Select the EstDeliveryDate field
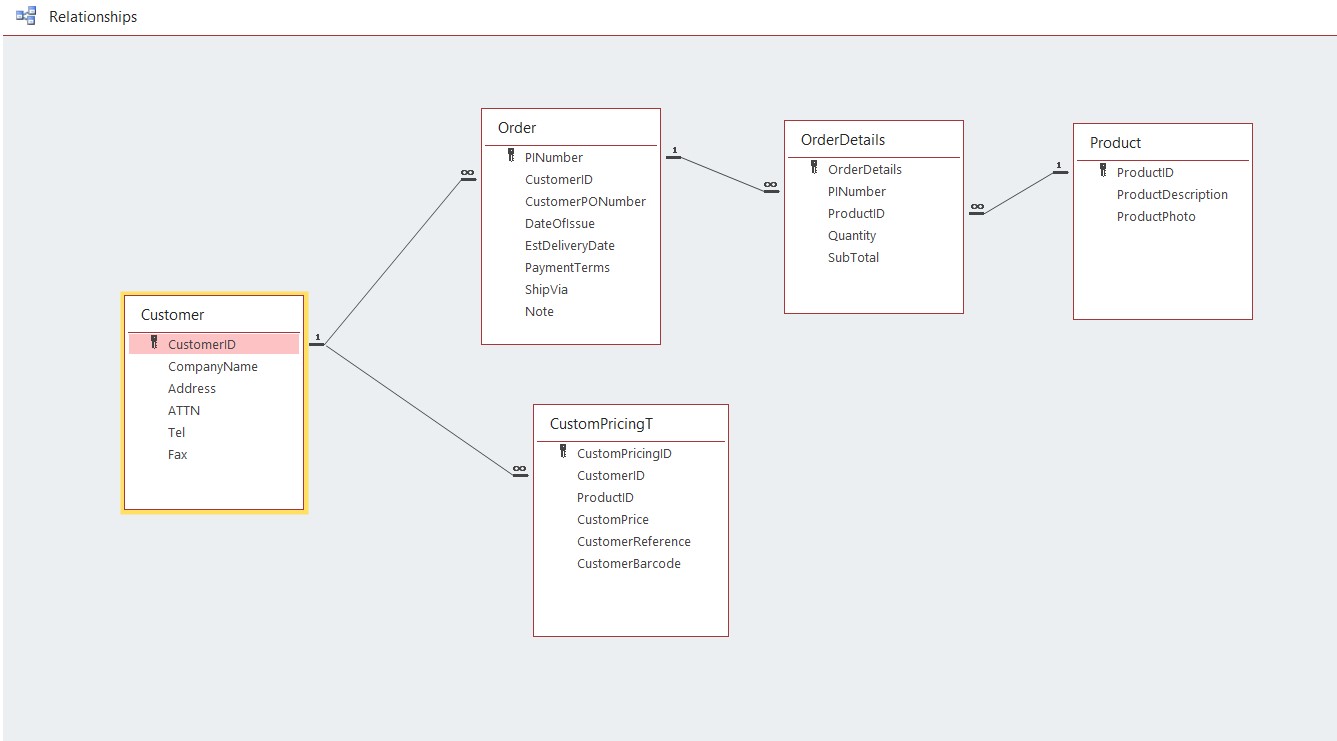 [570, 246]
